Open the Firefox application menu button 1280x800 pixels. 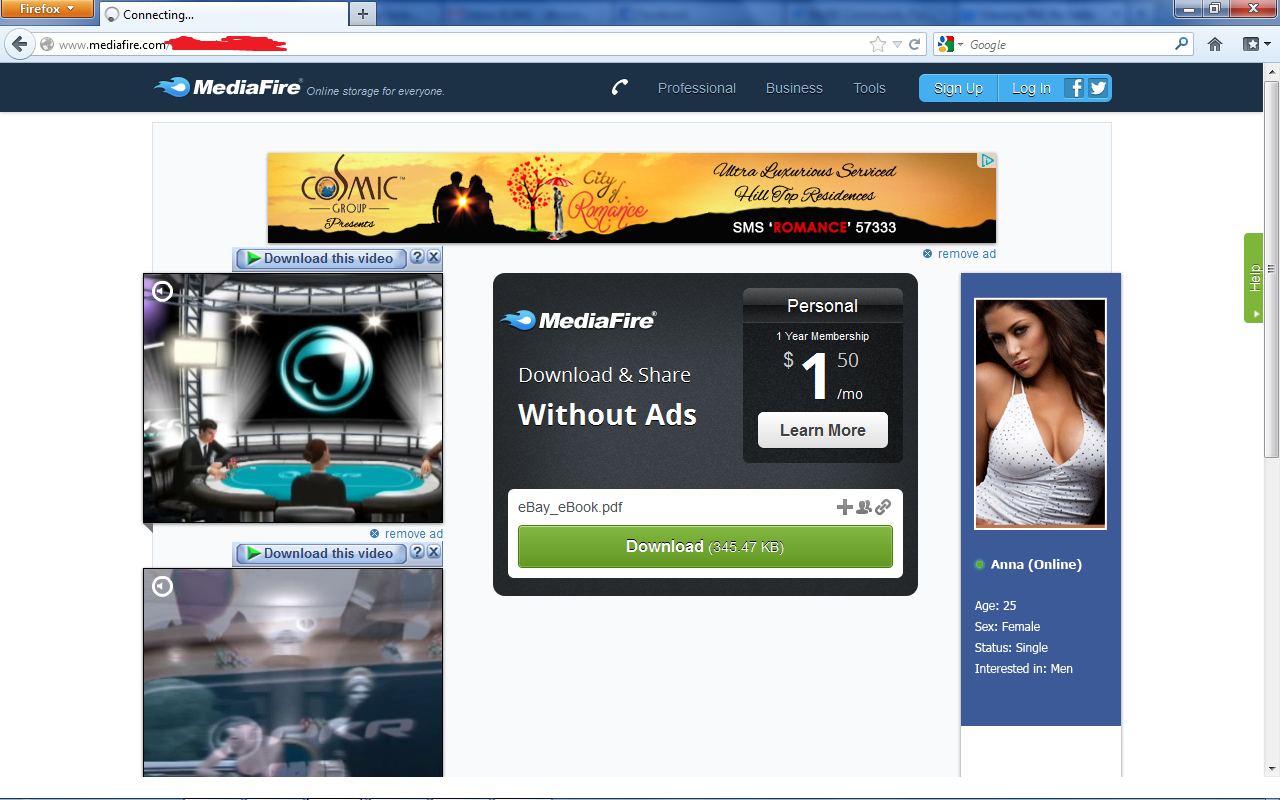click(x=47, y=9)
